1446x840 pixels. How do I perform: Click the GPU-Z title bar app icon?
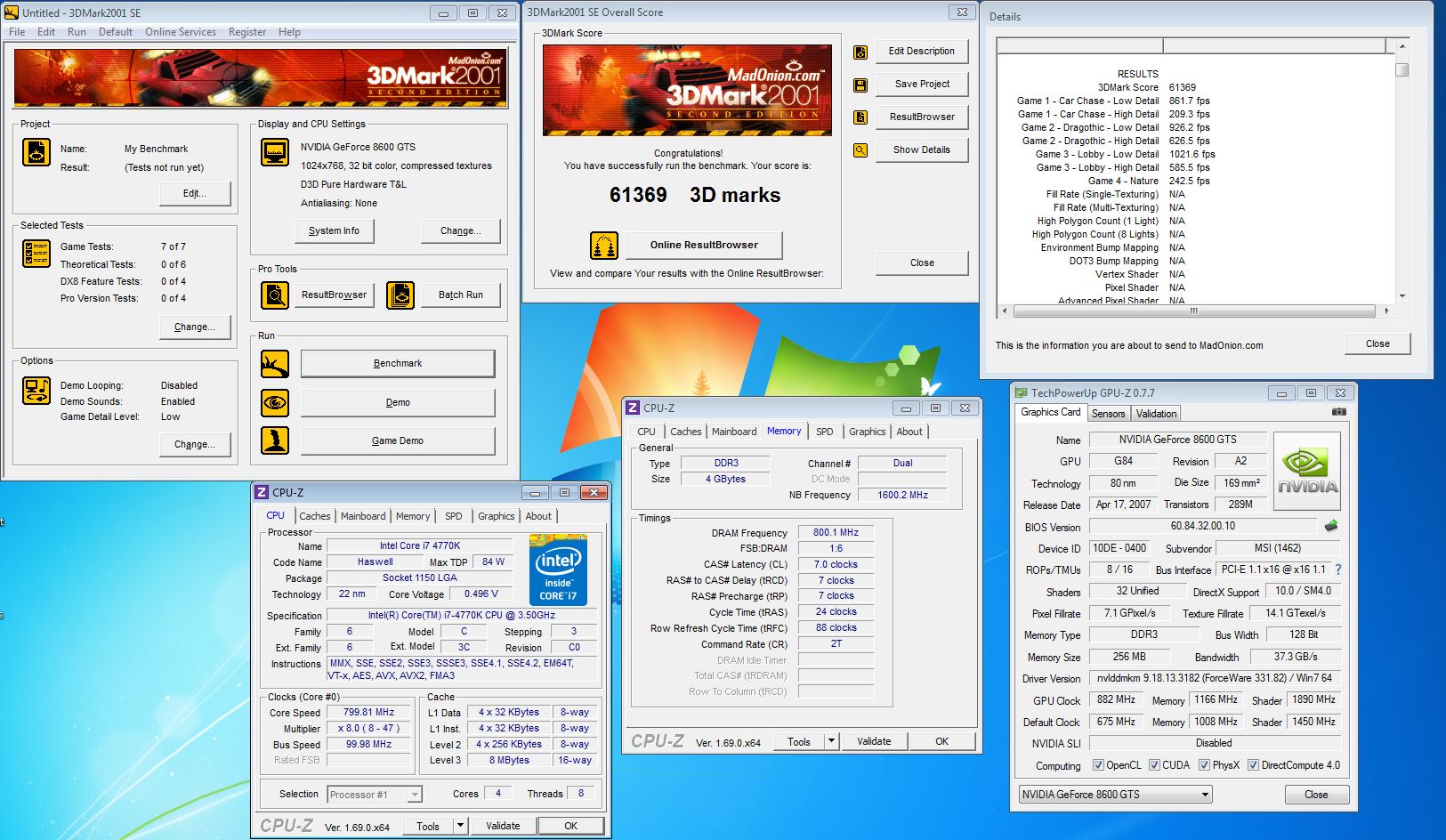(x=1021, y=392)
